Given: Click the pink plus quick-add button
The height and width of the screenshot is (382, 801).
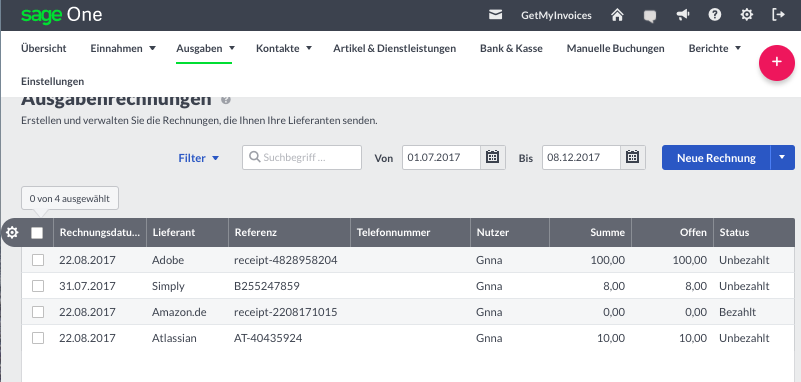Looking at the screenshot, I should click(776, 62).
